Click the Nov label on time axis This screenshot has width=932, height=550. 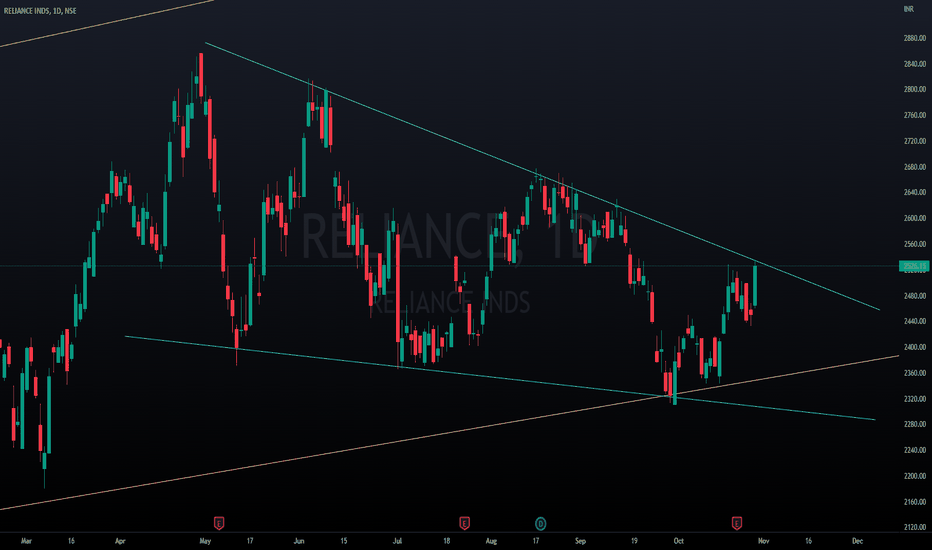(763, 541)
